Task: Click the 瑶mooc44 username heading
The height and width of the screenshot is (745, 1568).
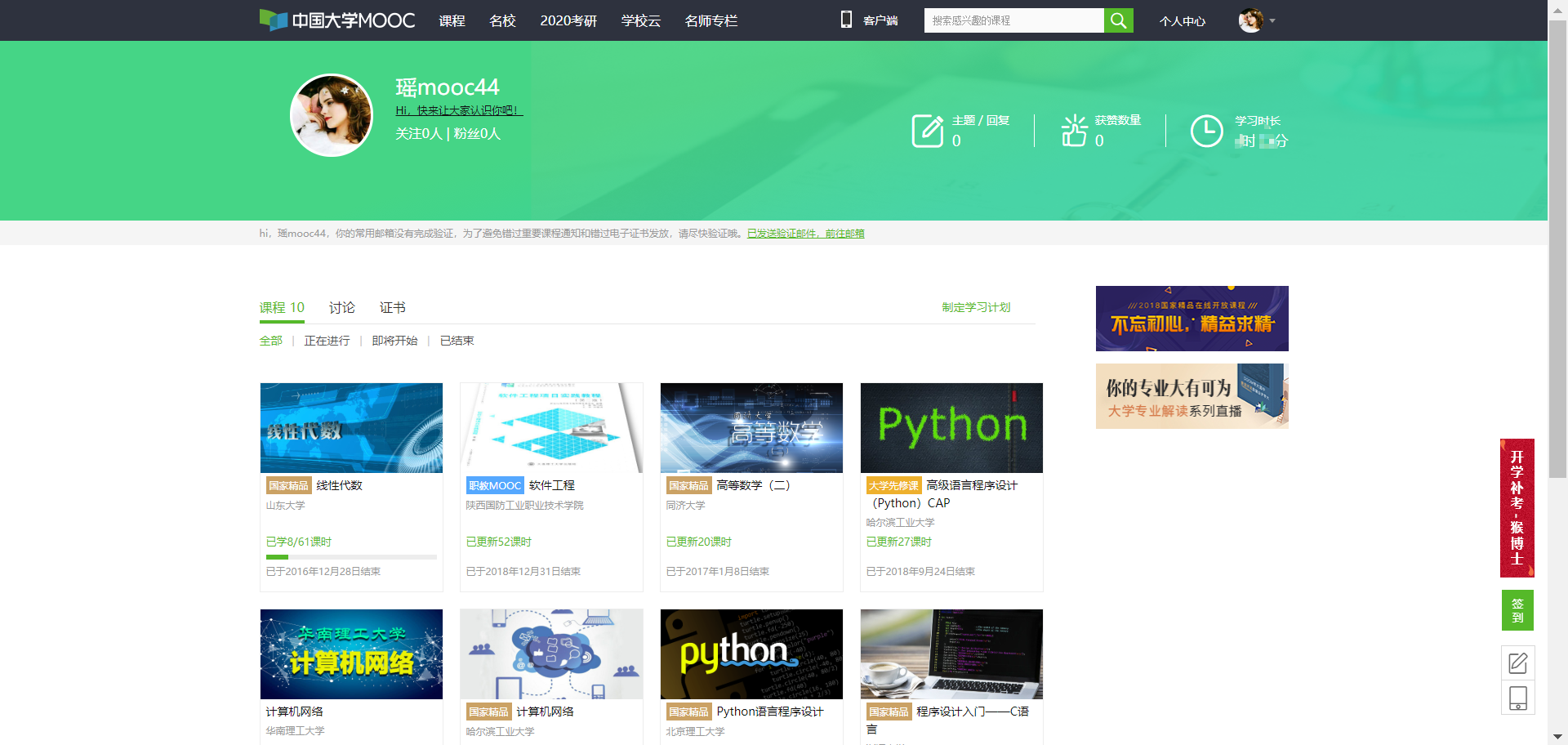Action: pos(447,87)
